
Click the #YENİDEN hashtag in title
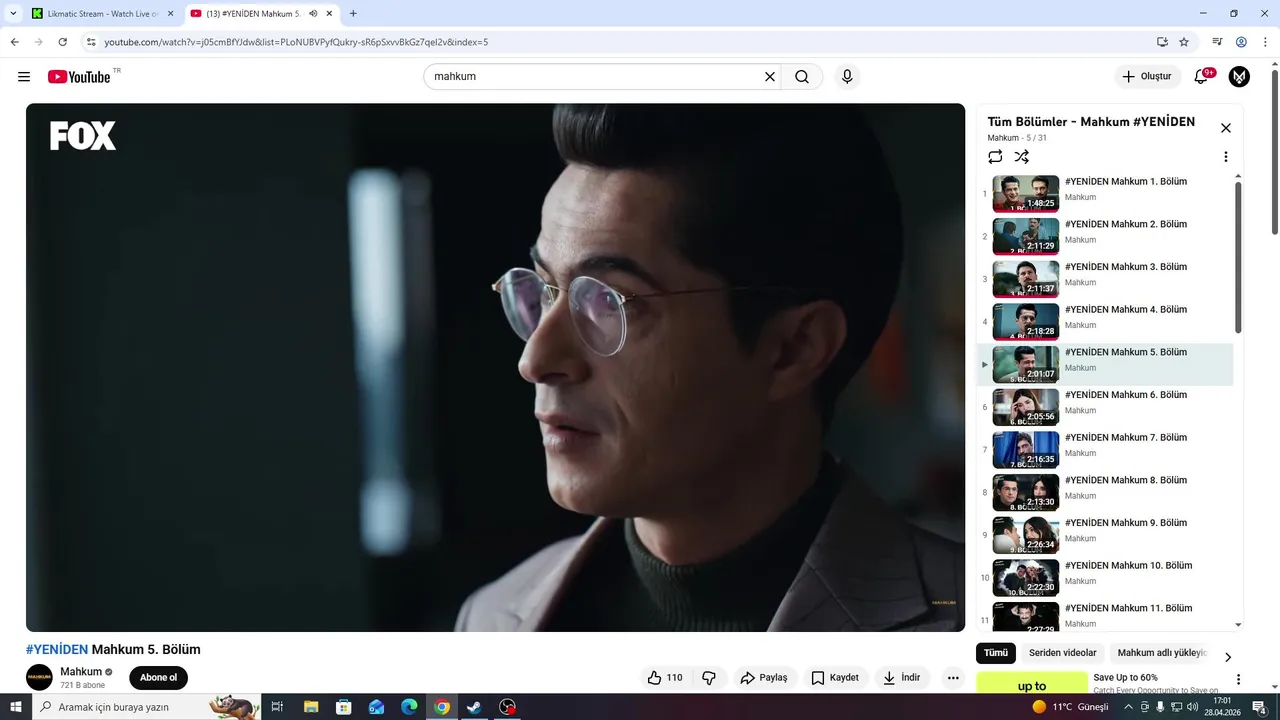click(x=57, y=650)
